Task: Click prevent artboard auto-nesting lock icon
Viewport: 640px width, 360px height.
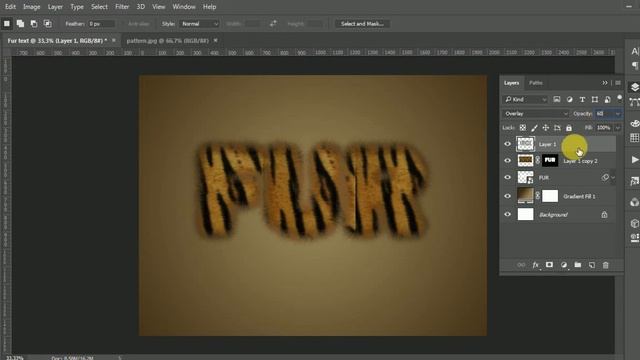Action: 557,128
